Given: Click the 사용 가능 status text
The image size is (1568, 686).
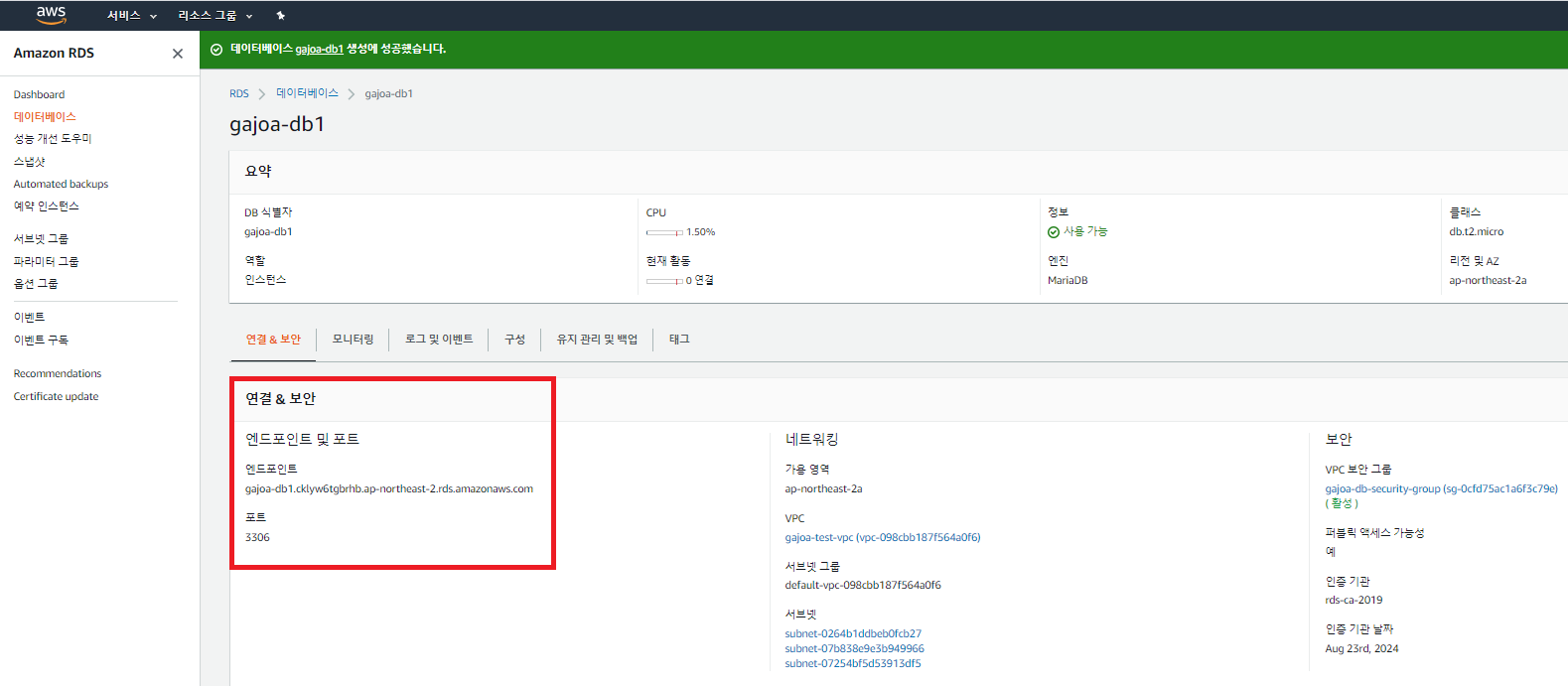Looking at the screenshot, I should 1085,231.
